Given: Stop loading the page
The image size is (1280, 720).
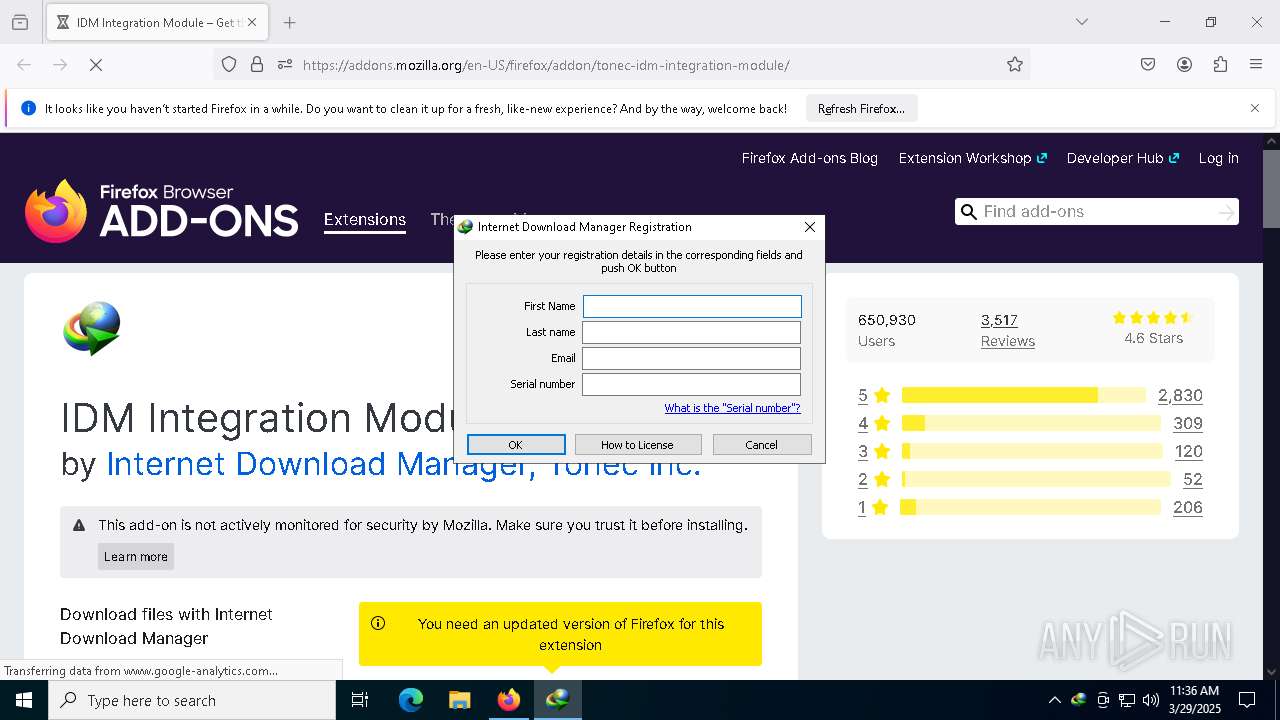Looking at the screenshot, I should point(96,65).
